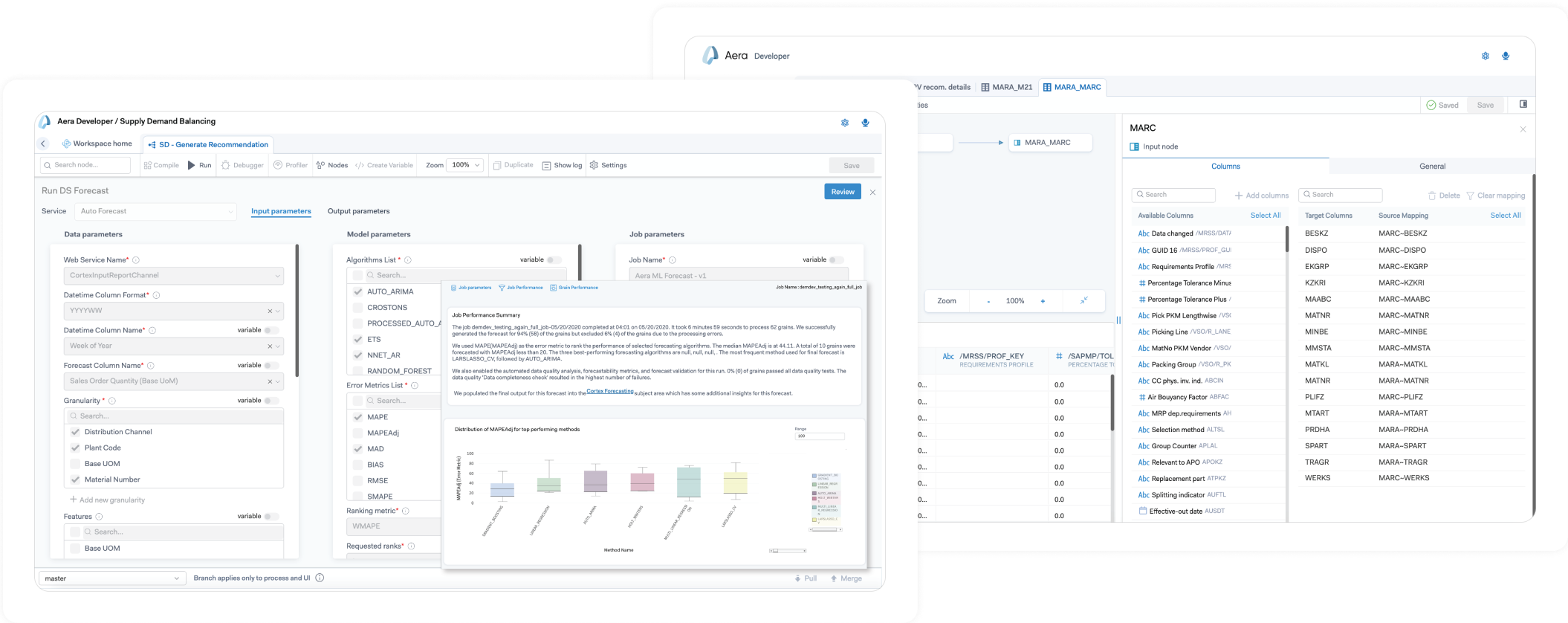
Task: Open Grain Performance in the report popup
Action: point(574,288)
